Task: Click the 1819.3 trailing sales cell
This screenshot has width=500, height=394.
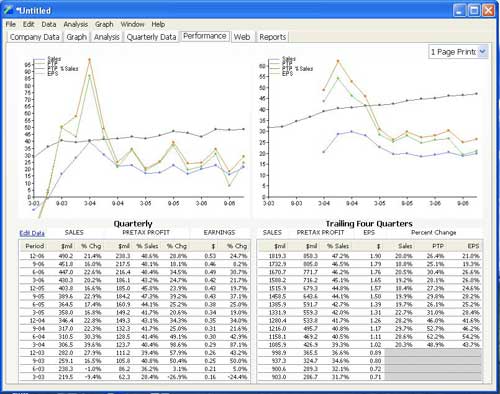Action: coord(277,256)
